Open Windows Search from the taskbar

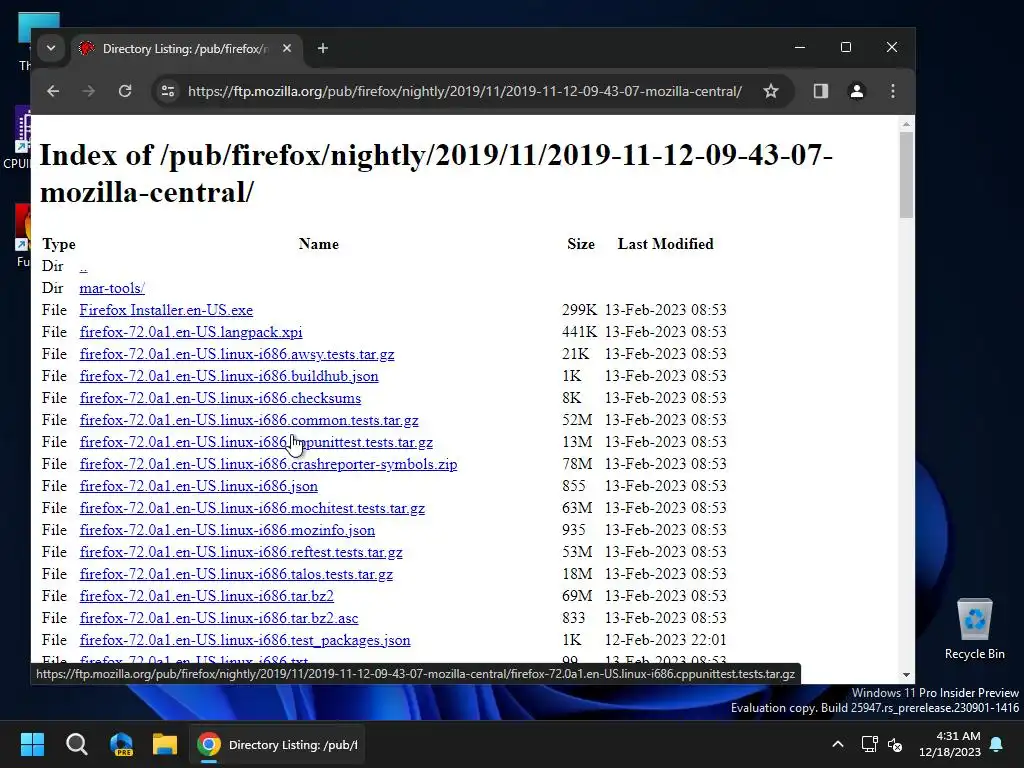coord(76,744)
